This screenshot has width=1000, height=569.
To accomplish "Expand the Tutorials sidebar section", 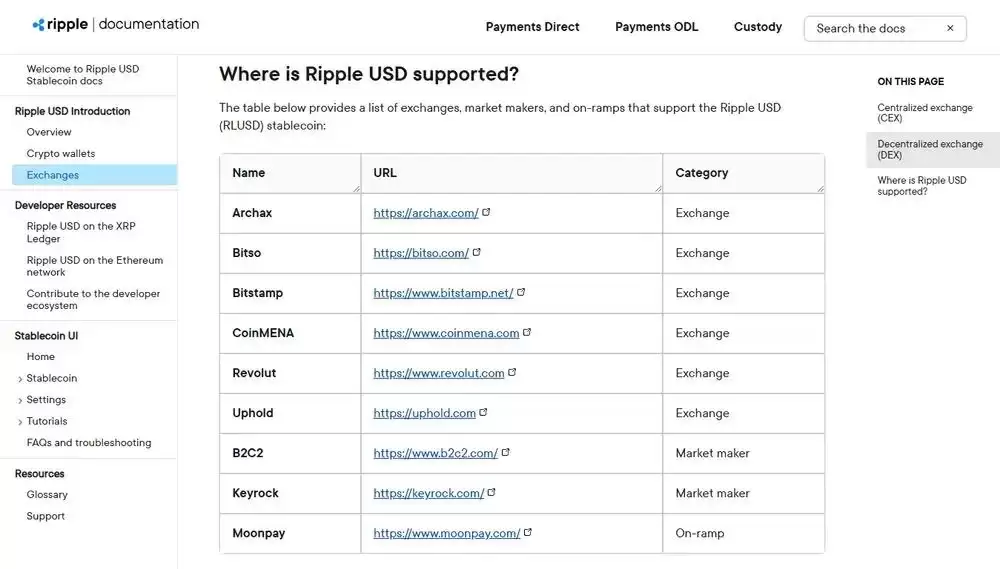I will [20, 422].
